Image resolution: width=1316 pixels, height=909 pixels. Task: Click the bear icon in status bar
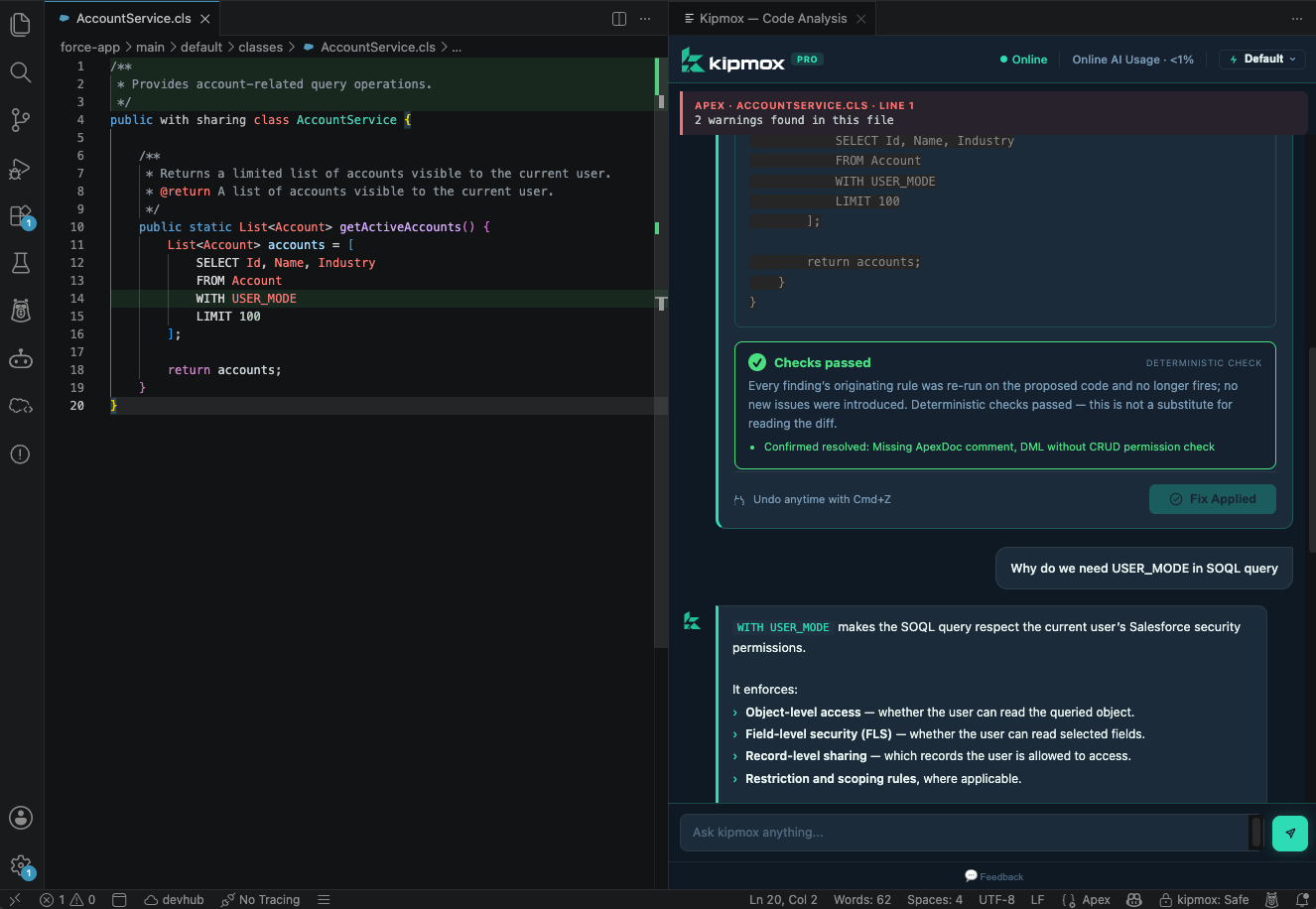point(1271,900)
